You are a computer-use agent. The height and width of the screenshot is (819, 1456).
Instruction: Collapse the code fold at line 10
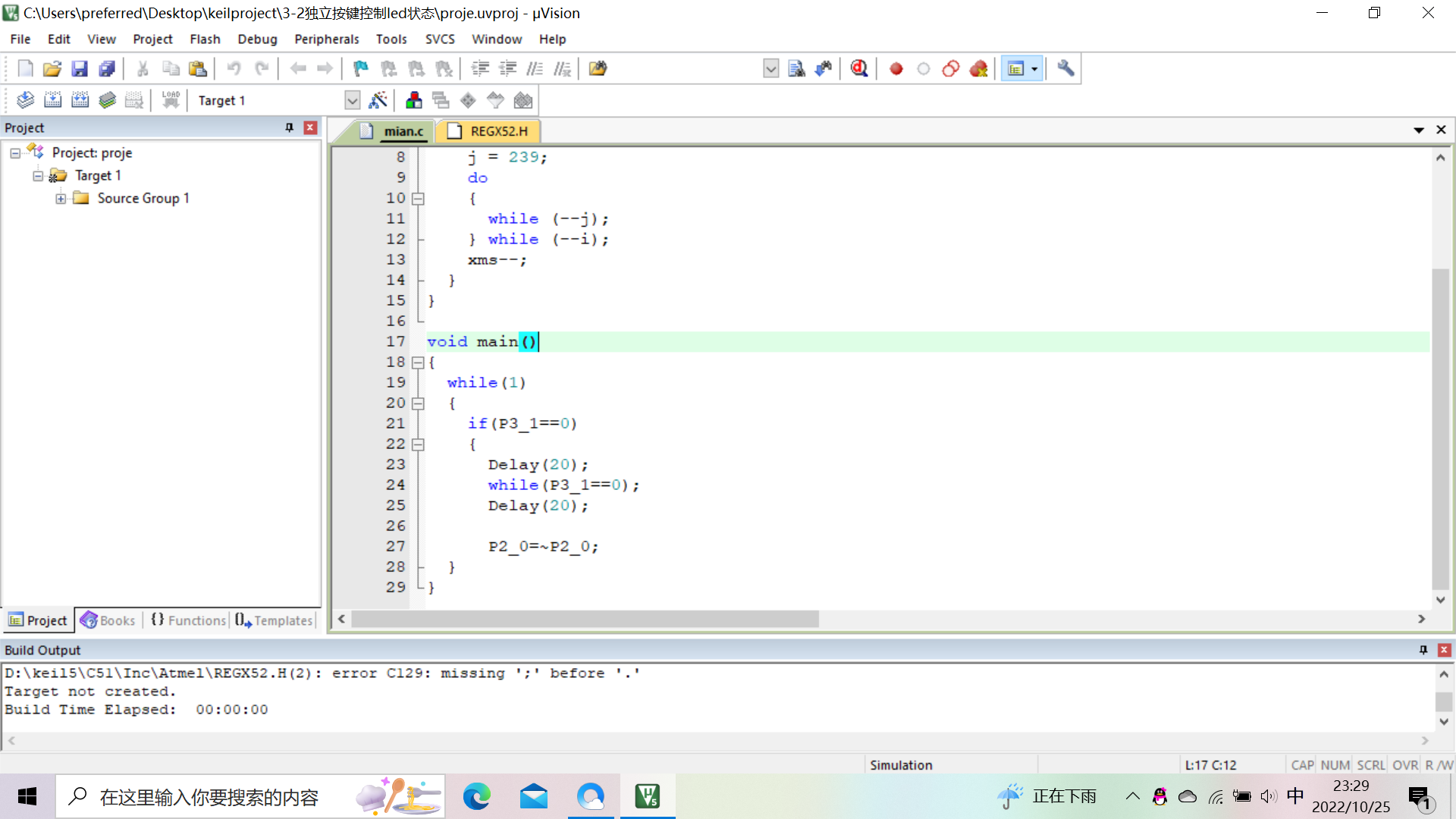point(418,199)
